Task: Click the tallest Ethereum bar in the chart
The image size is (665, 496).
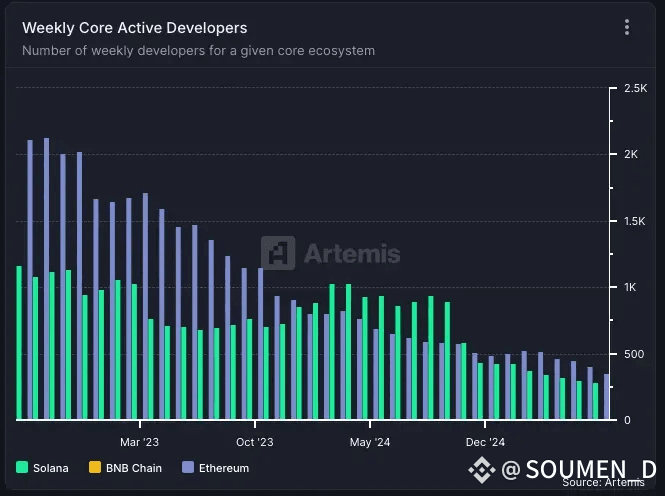Action: tap(47, 279)
